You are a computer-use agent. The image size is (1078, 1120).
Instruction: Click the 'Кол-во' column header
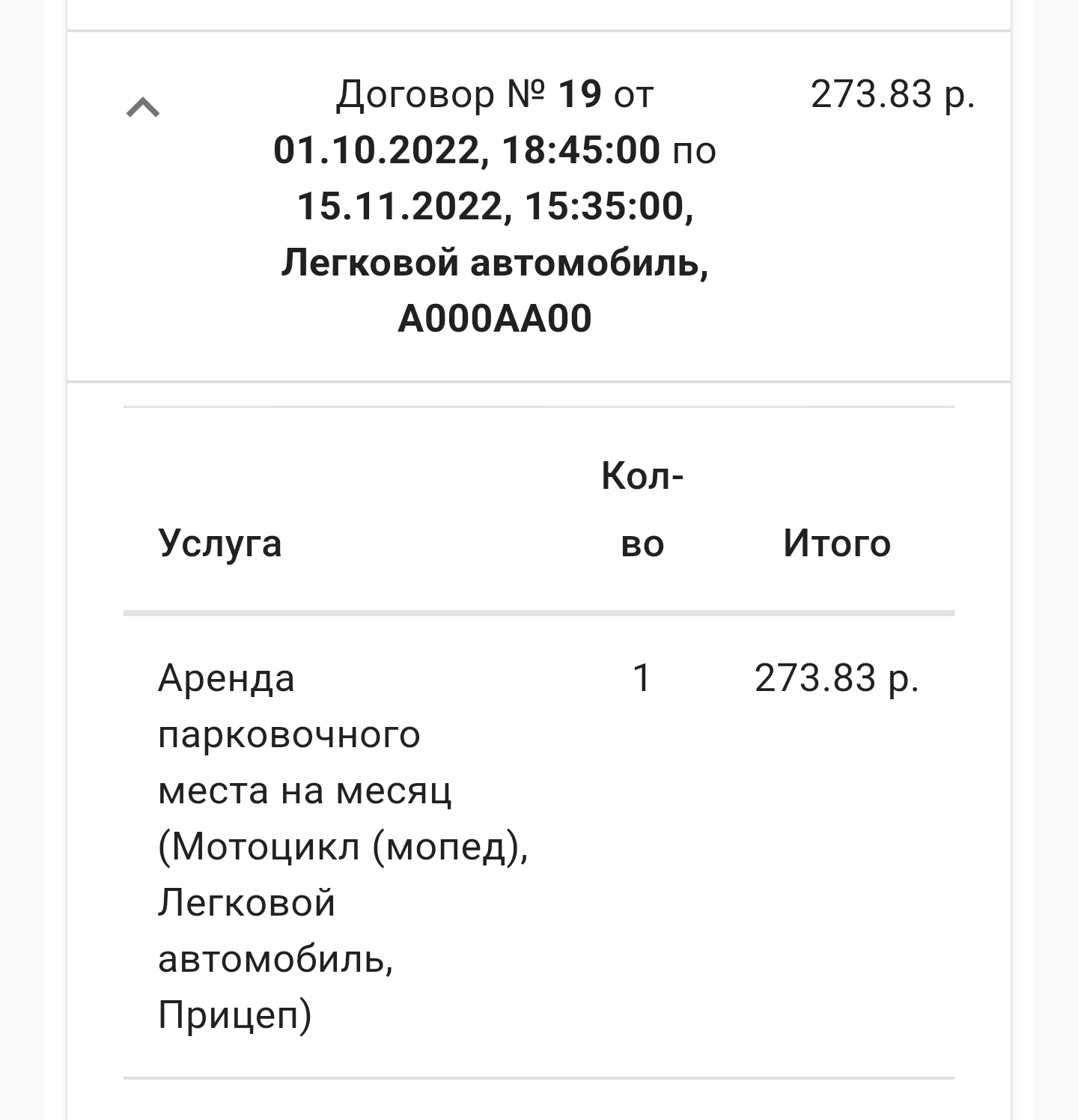(642, 509)
